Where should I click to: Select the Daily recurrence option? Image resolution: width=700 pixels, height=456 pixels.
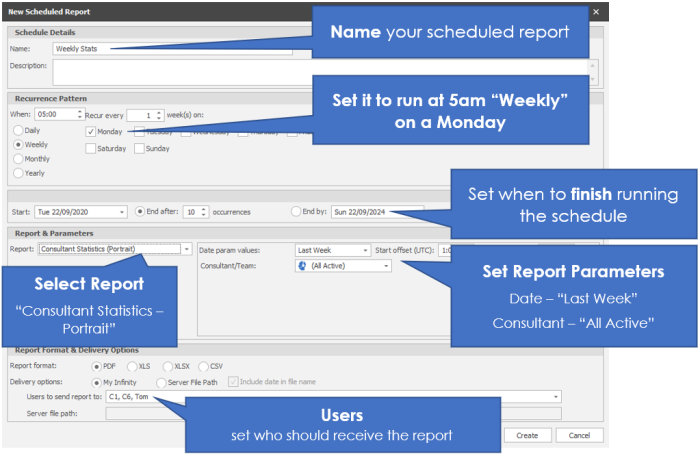(19, 130)
